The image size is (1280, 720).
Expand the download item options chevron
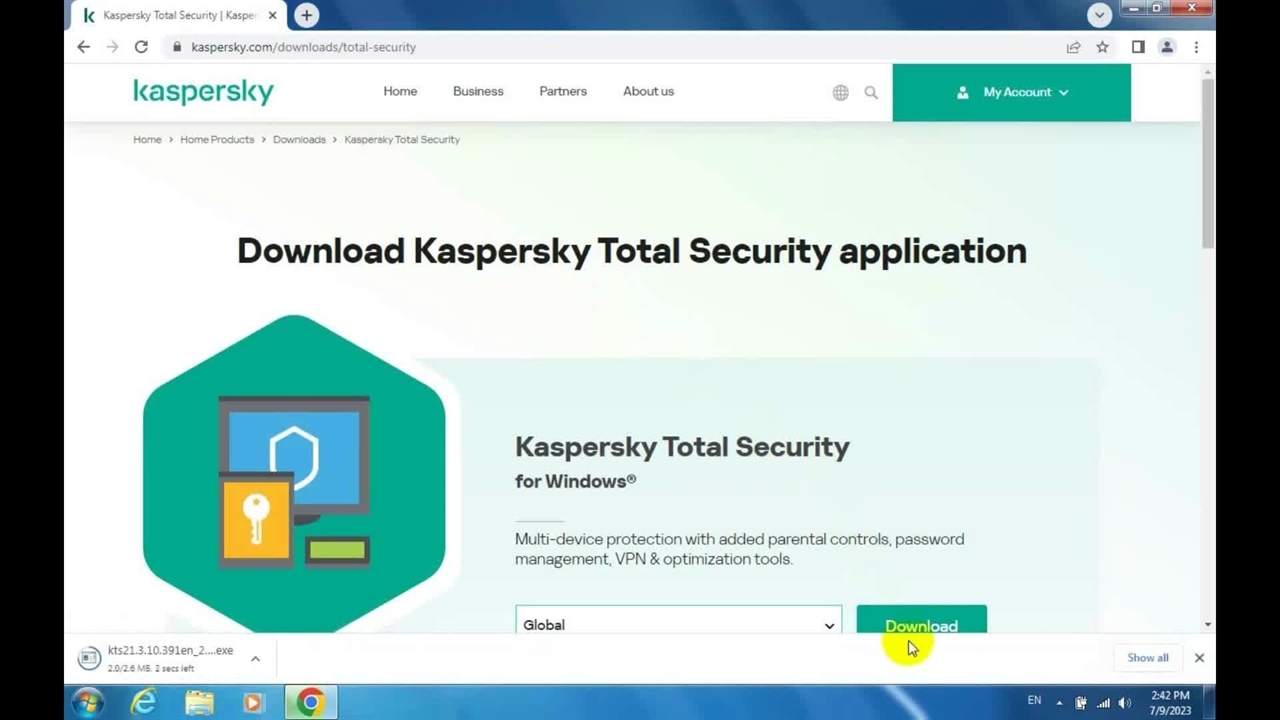[255, 658]
